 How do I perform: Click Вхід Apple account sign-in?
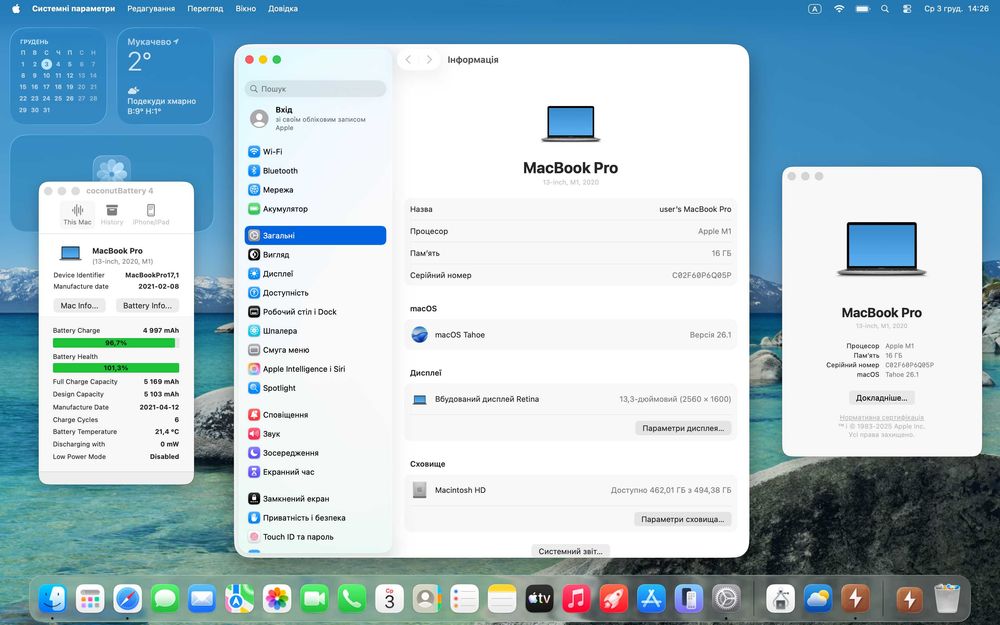pos(315,119)
